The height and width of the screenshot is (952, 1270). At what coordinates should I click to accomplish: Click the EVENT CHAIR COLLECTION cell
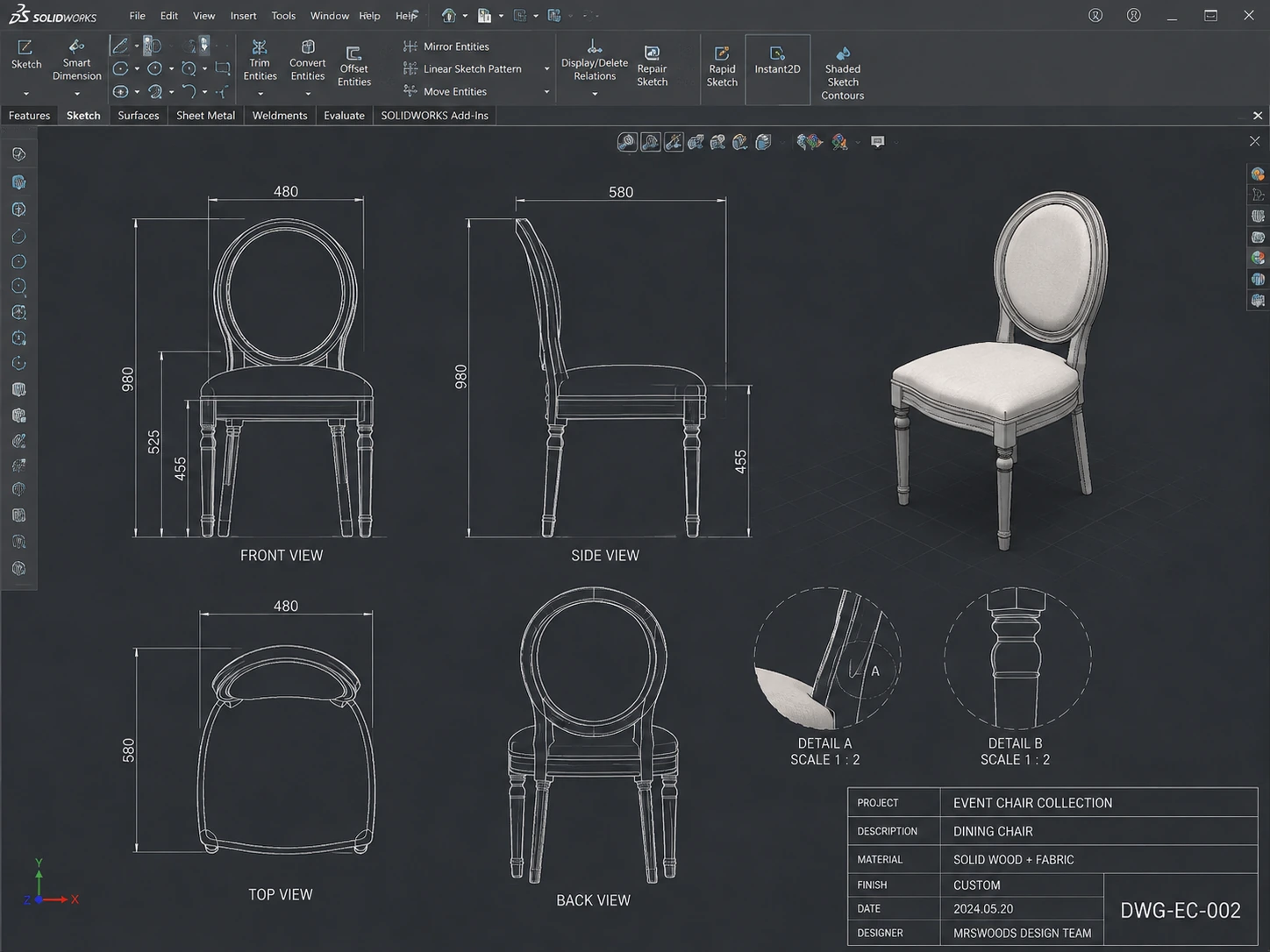point(1099,803)
